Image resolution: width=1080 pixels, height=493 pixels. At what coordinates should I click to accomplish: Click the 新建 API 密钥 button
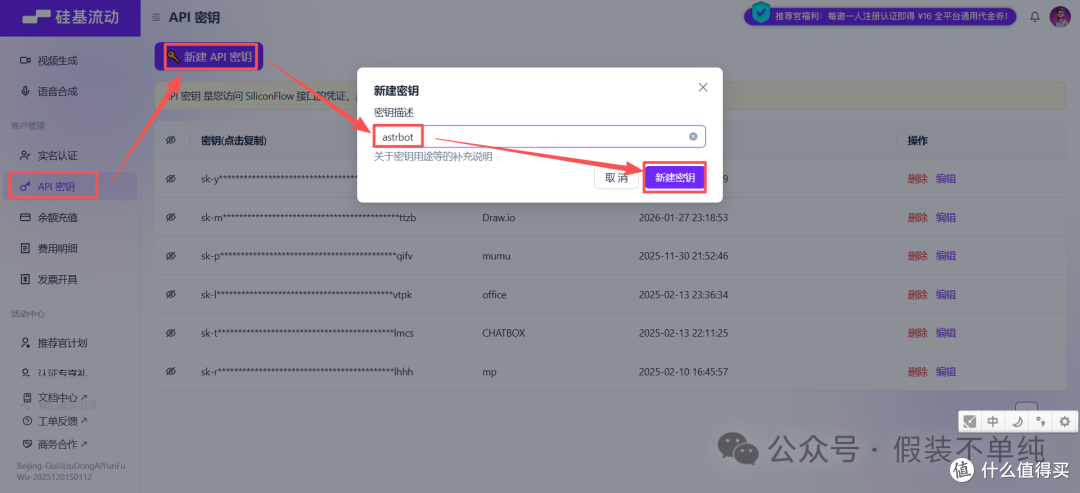pos(209,56)
